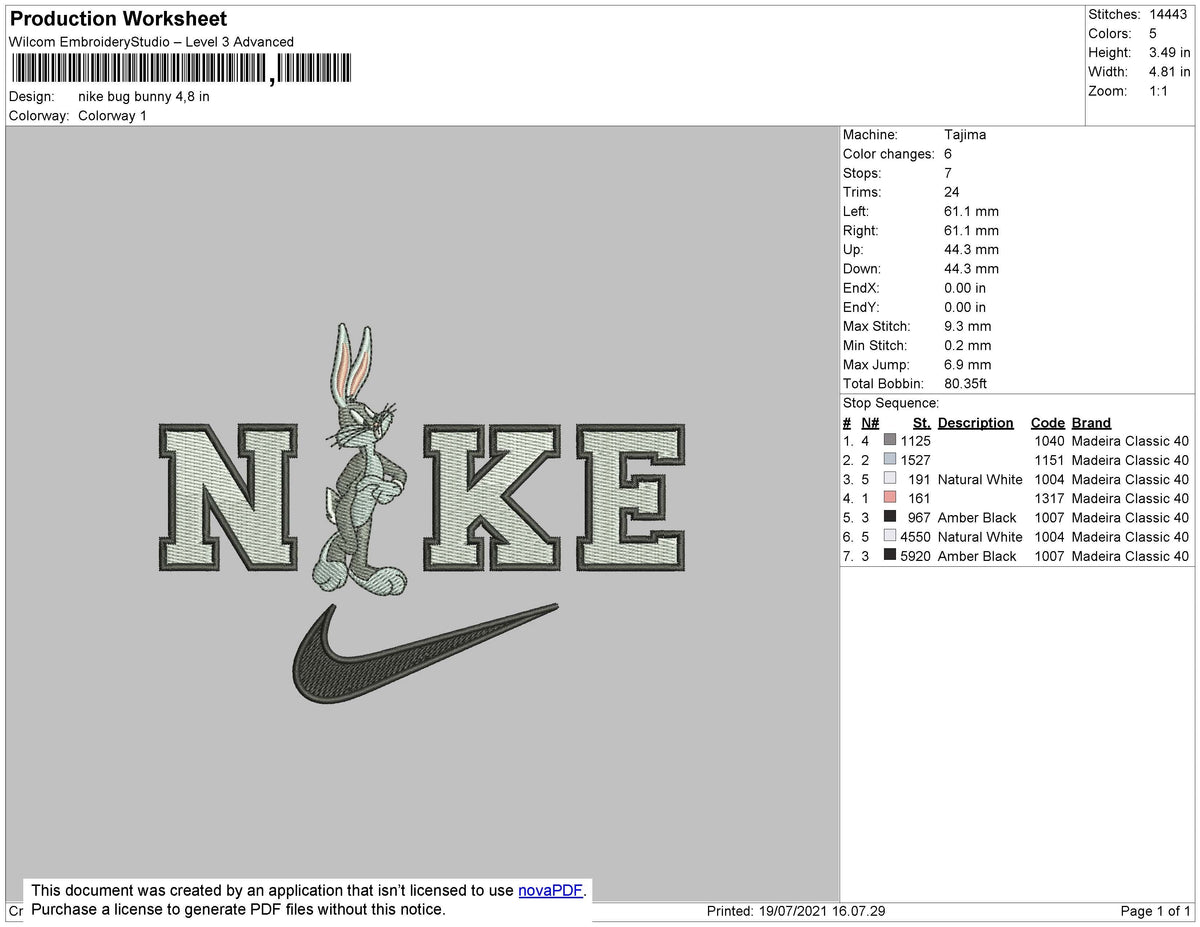
Task: Sort by the Description column header
Action: coord(975,422)
